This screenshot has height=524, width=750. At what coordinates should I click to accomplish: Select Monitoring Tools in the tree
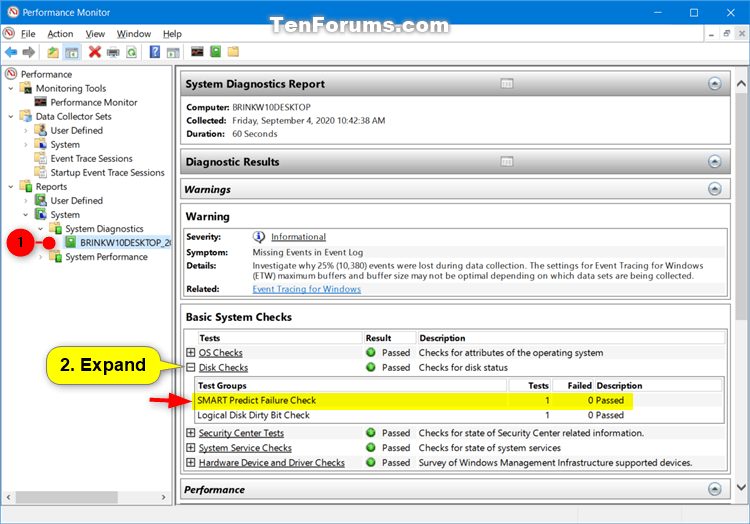[x=71, y=88]
